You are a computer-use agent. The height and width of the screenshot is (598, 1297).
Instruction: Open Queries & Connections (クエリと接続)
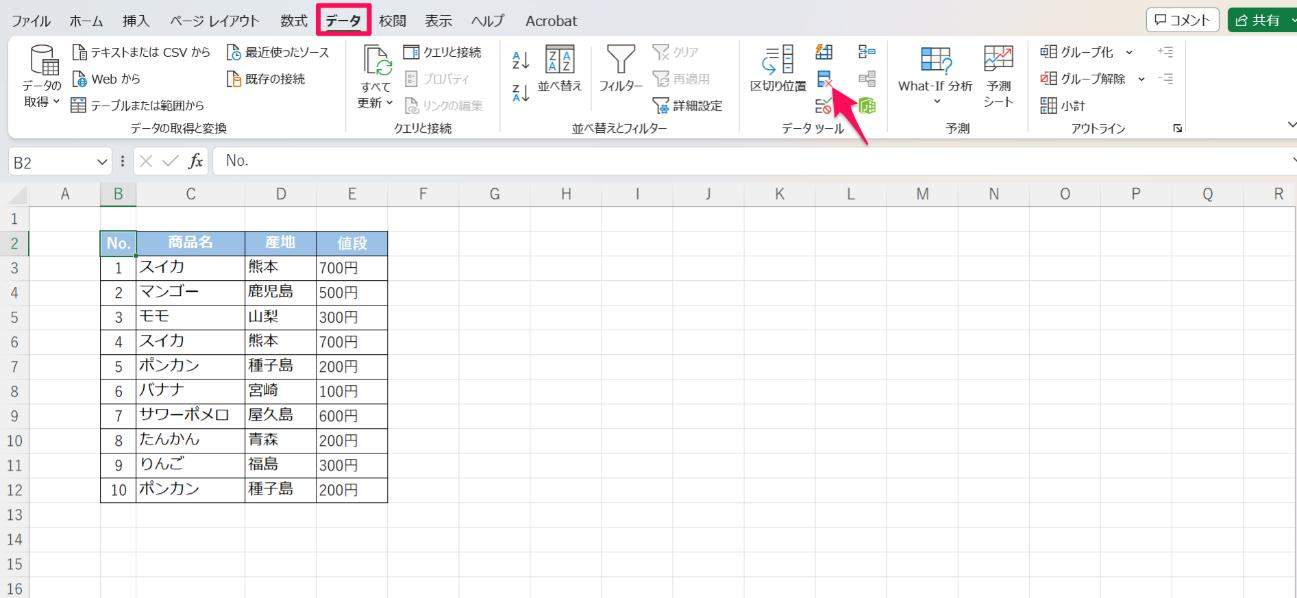pyautogui.click(x=442, y=52)
